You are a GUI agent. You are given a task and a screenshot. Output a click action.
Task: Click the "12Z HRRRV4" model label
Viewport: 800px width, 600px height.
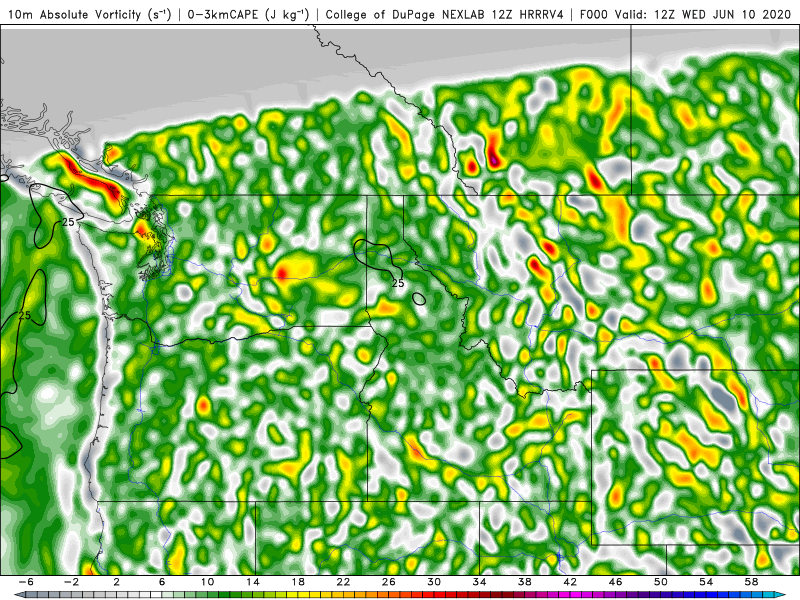(528, 14)
